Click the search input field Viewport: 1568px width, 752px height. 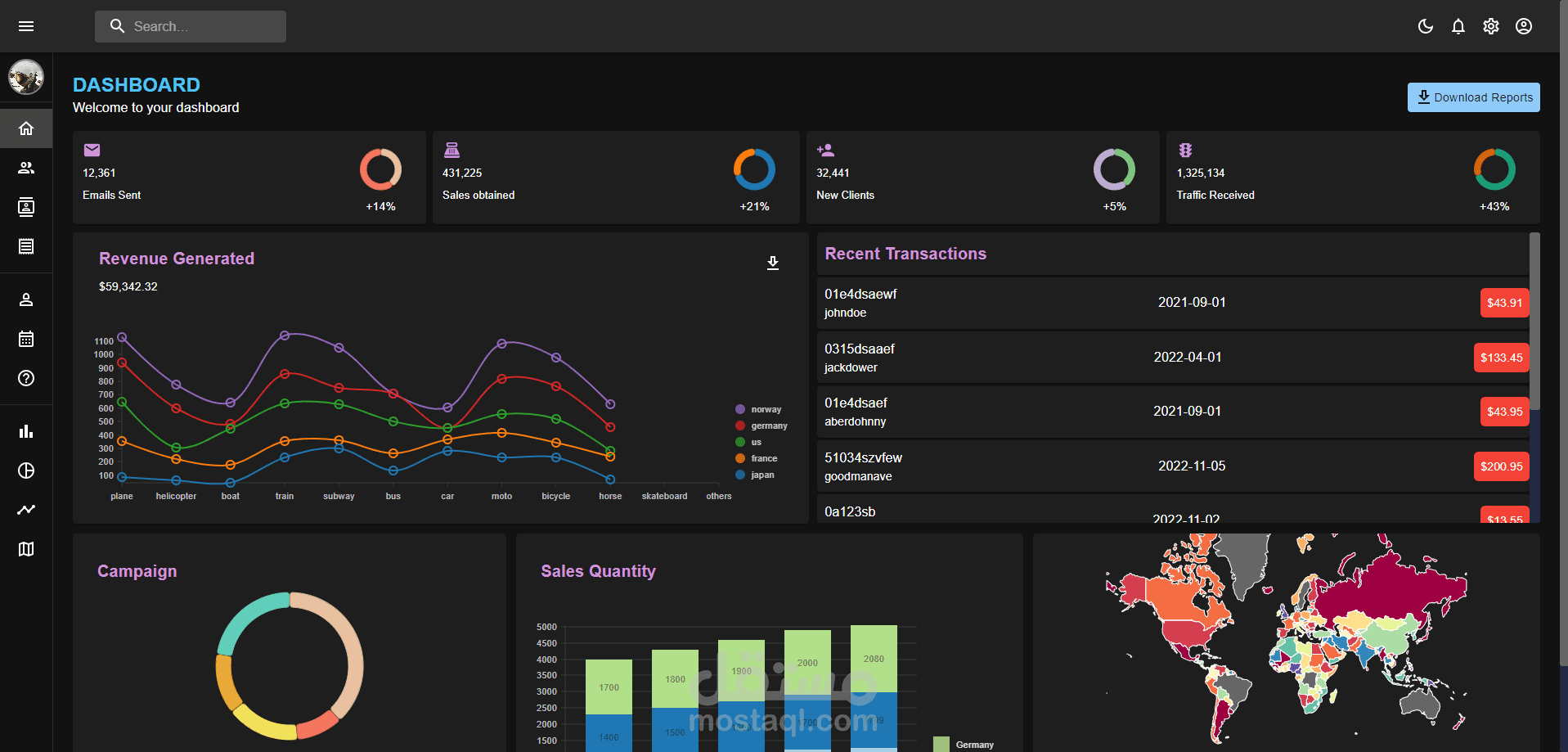(191, 26)
